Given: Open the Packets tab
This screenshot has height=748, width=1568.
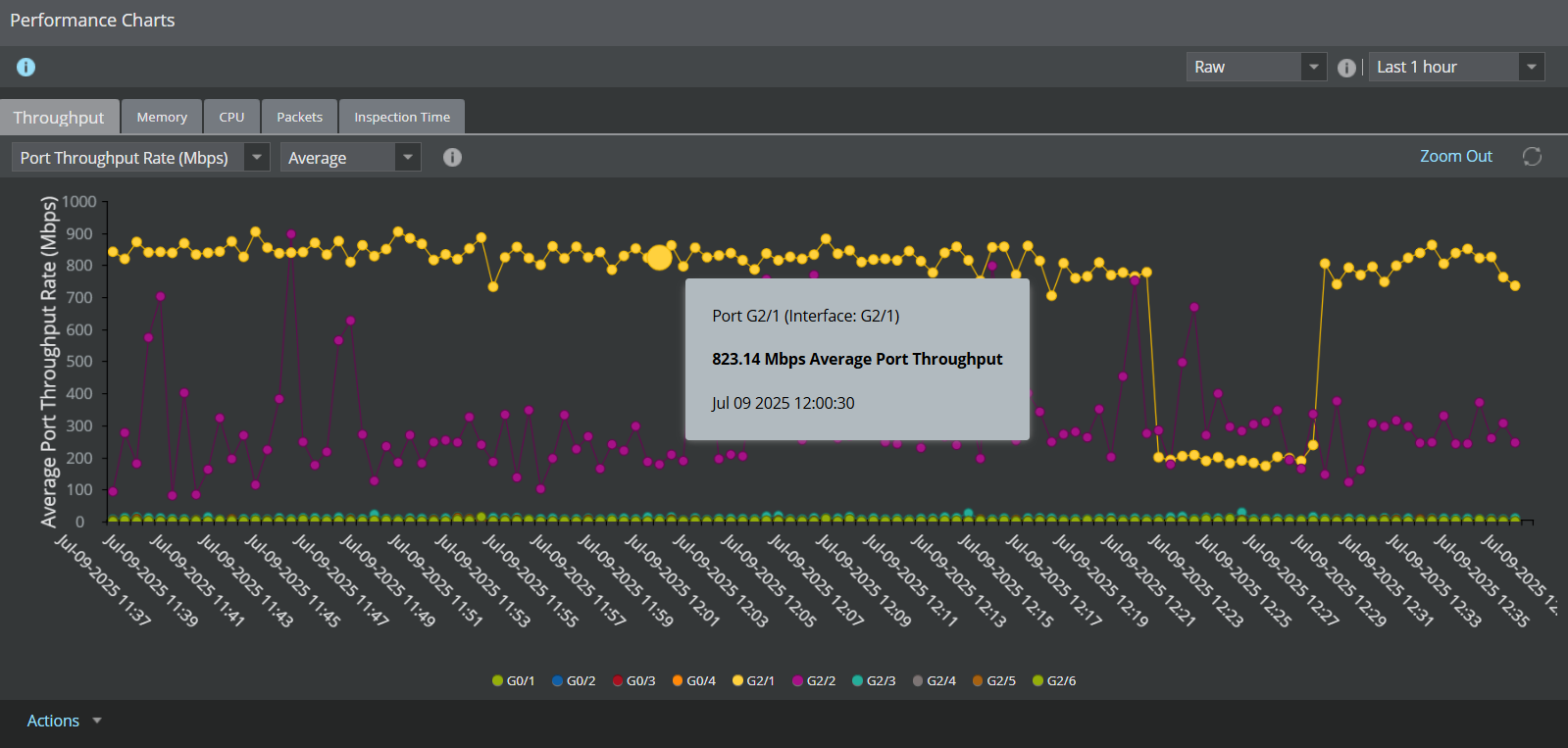Looking at the screenshot, I should pos(299,117).
